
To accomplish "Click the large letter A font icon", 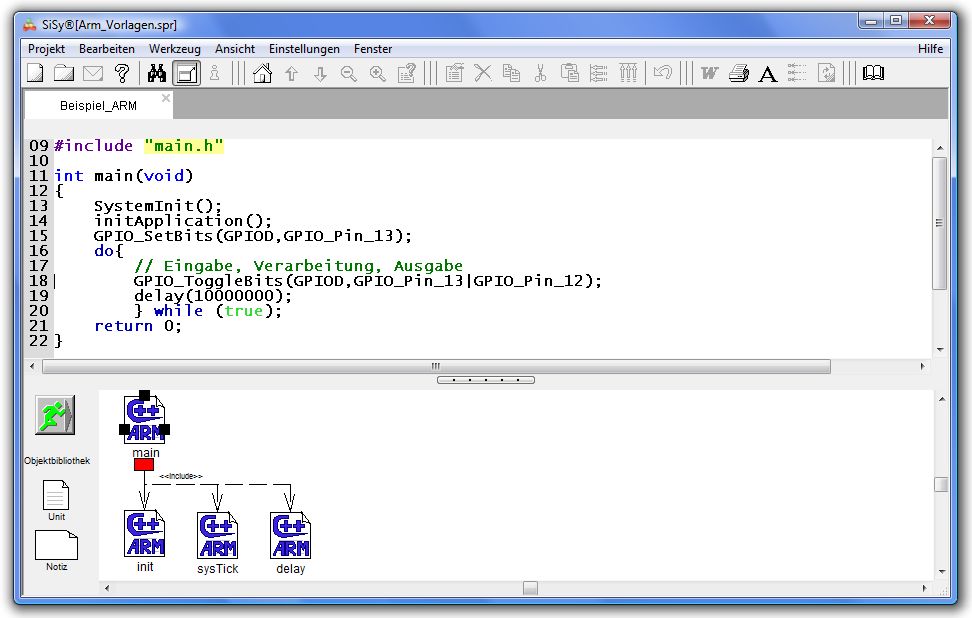I will click(x=767, y=74).
